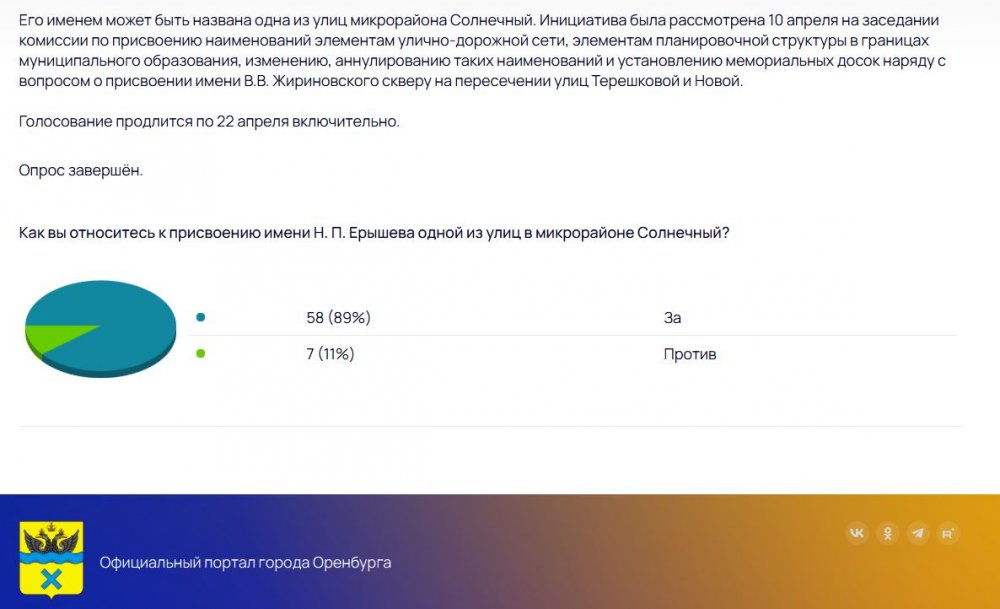1000x609 pixels.
Task: Click the paragraph mentioning микрорайона Солнечный
Action: tap(272, 20)
